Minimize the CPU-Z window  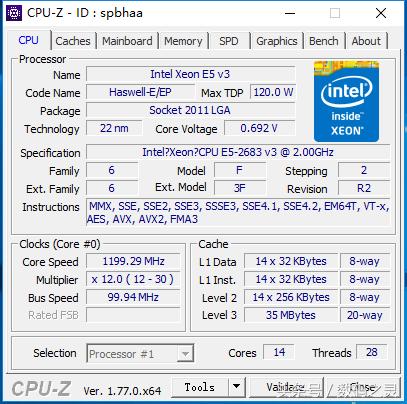tap(290, 13)
